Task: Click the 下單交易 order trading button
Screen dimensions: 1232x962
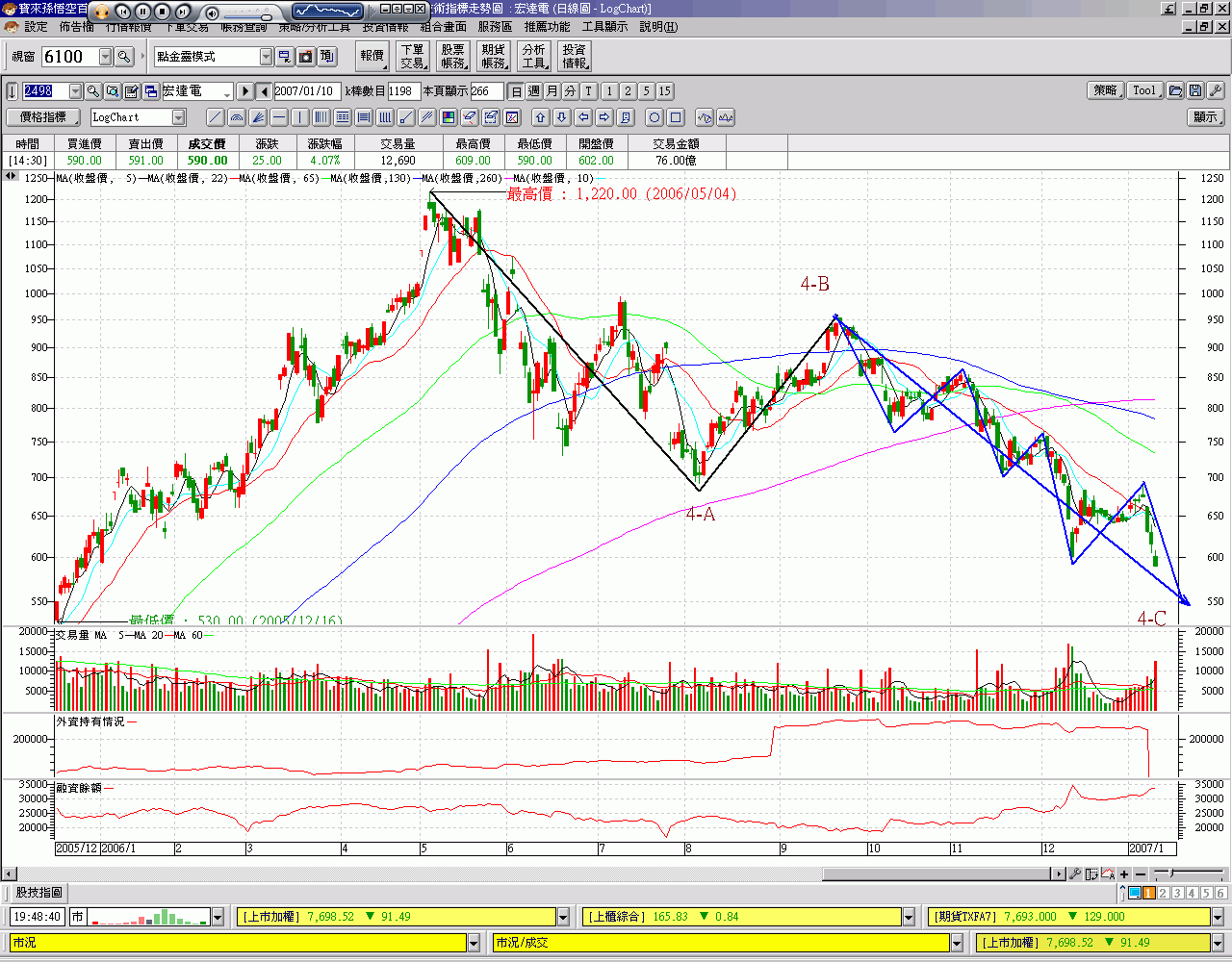Action: 413,57
